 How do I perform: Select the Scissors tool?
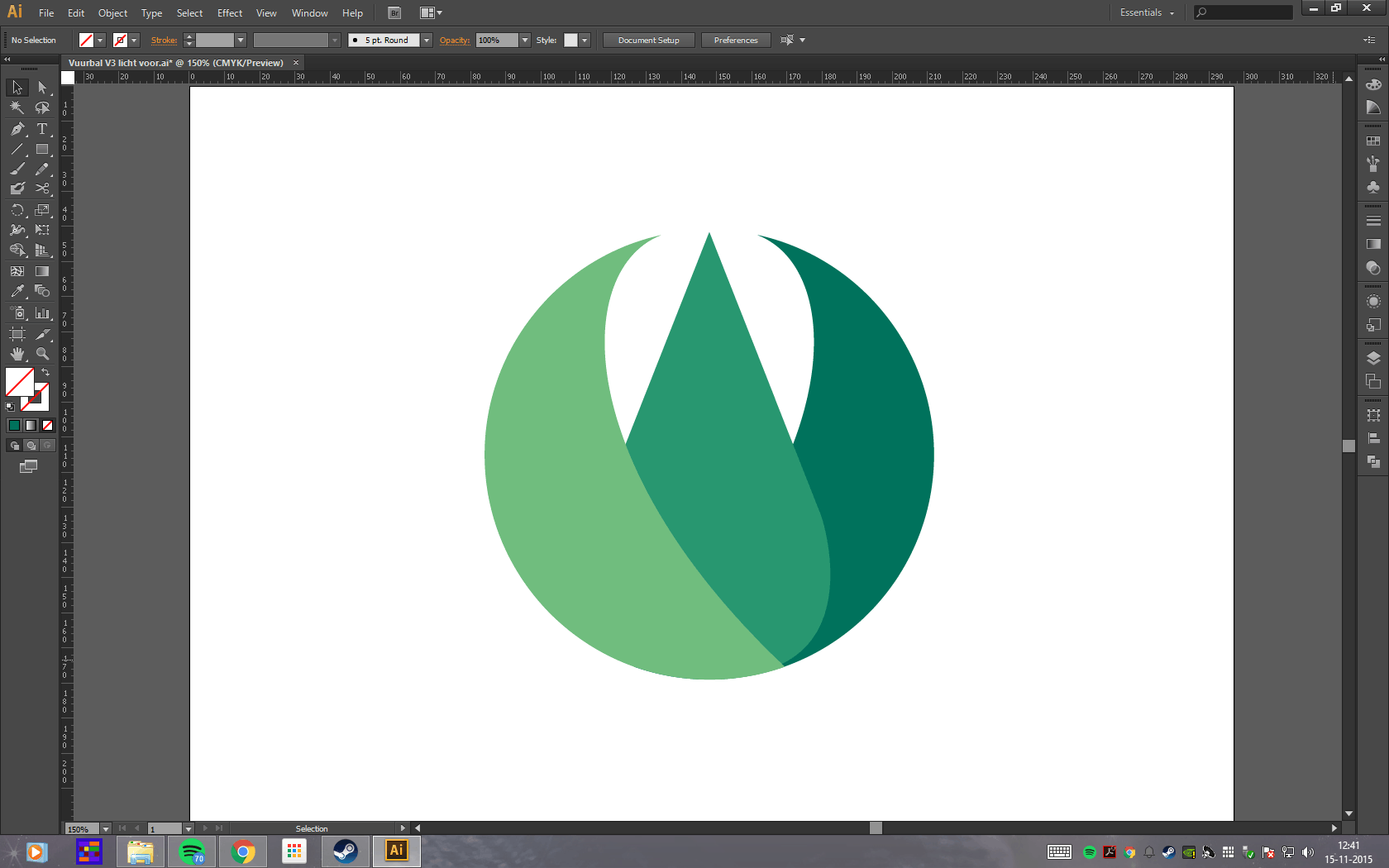click(x=42, y=188)
